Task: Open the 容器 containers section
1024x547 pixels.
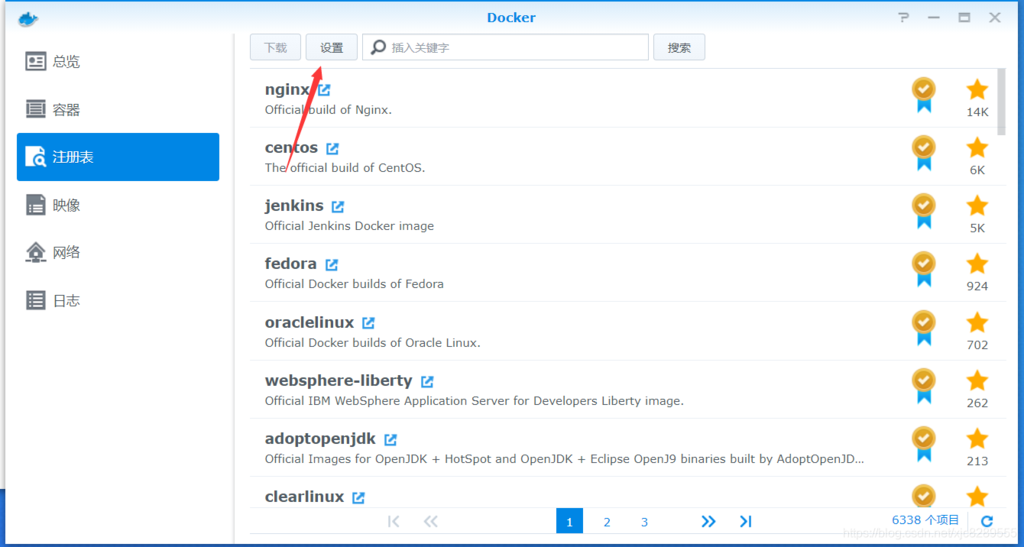Action: point(118,109)
